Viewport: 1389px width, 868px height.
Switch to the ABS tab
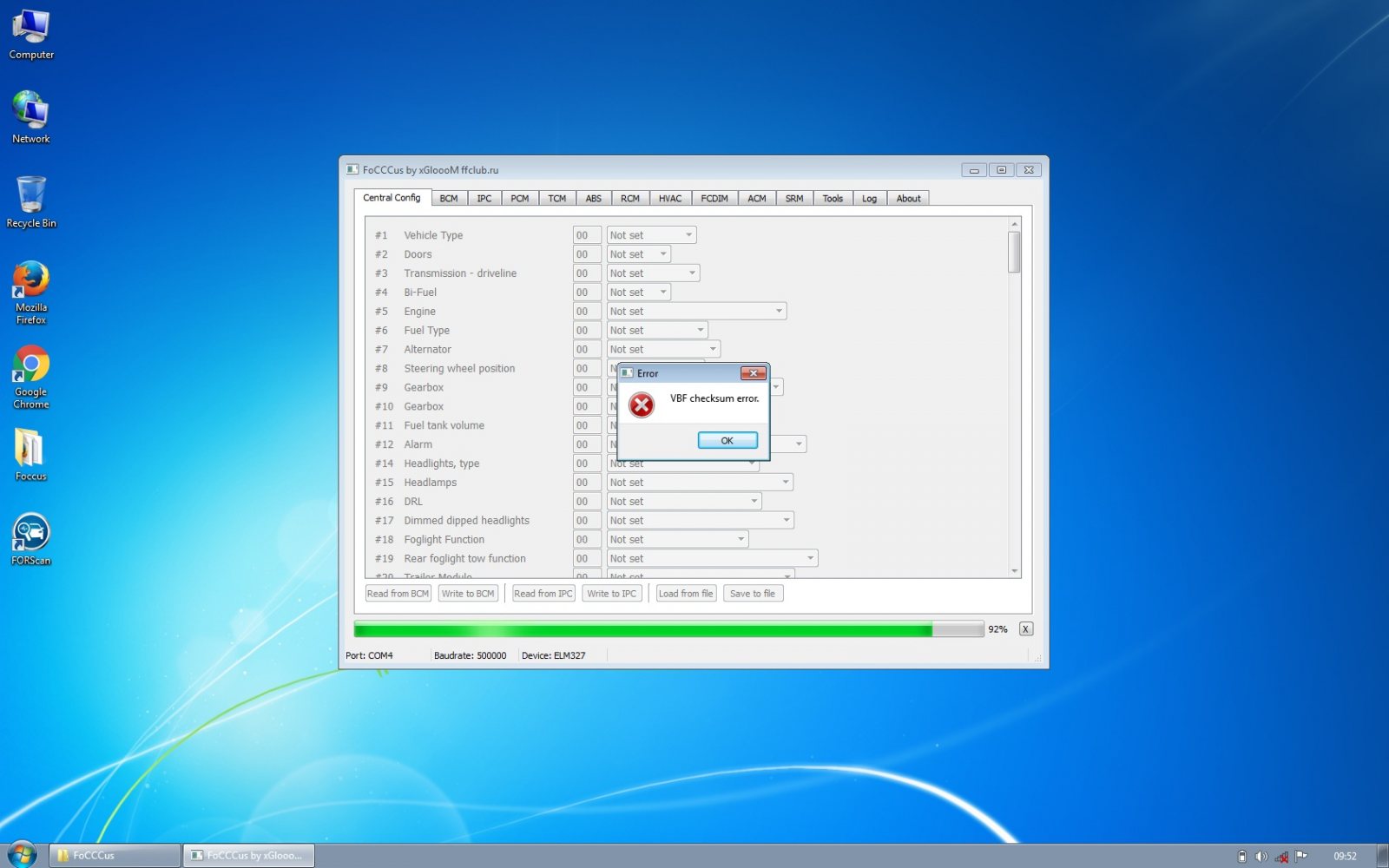(594, 199)
